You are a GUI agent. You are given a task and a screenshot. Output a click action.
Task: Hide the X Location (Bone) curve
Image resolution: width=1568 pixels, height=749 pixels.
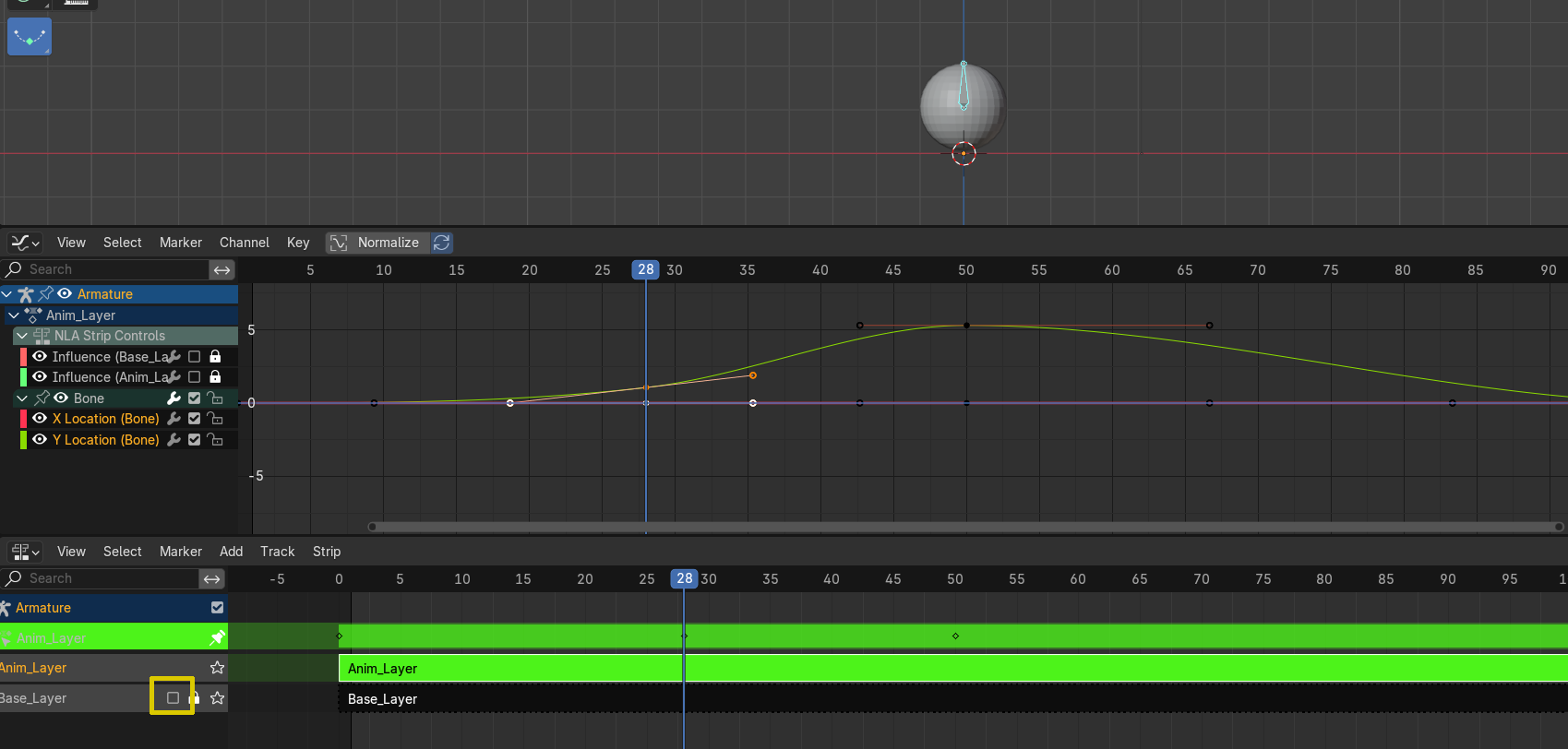(x=40, y=419)
